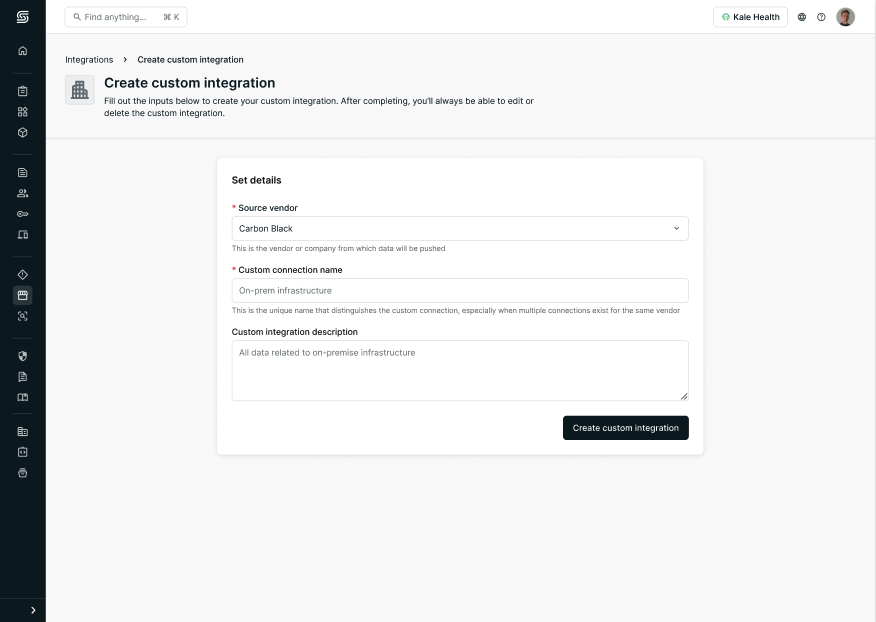Viewport: 876px width, 622px height.
Task: Open the people icon in sidebar
Action: pyautogui.click(x=22, y=193)
